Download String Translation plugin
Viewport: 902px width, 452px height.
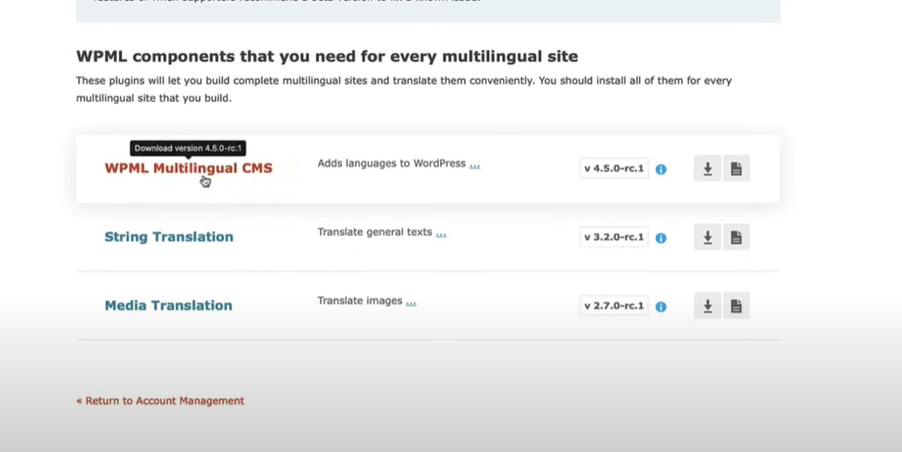(x=708, y=237)
